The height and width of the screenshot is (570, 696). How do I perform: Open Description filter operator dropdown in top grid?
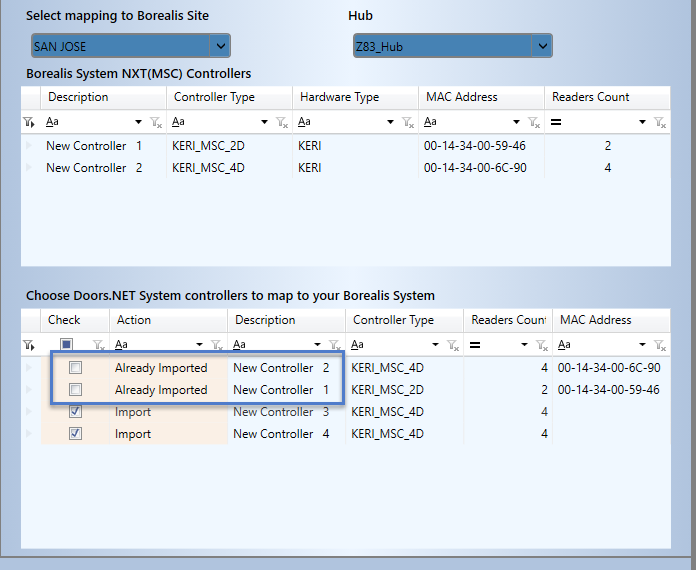coord(138,122)
